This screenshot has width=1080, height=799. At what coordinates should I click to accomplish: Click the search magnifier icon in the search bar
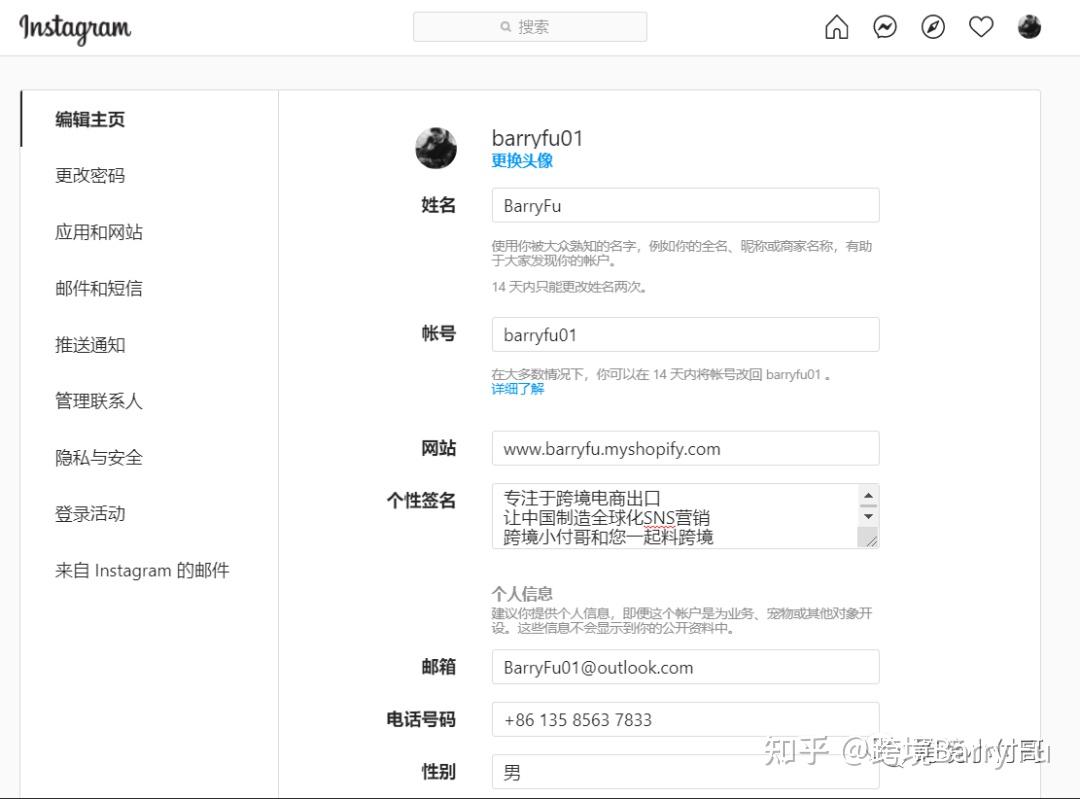pyautogui.click(x=506, y=27)
